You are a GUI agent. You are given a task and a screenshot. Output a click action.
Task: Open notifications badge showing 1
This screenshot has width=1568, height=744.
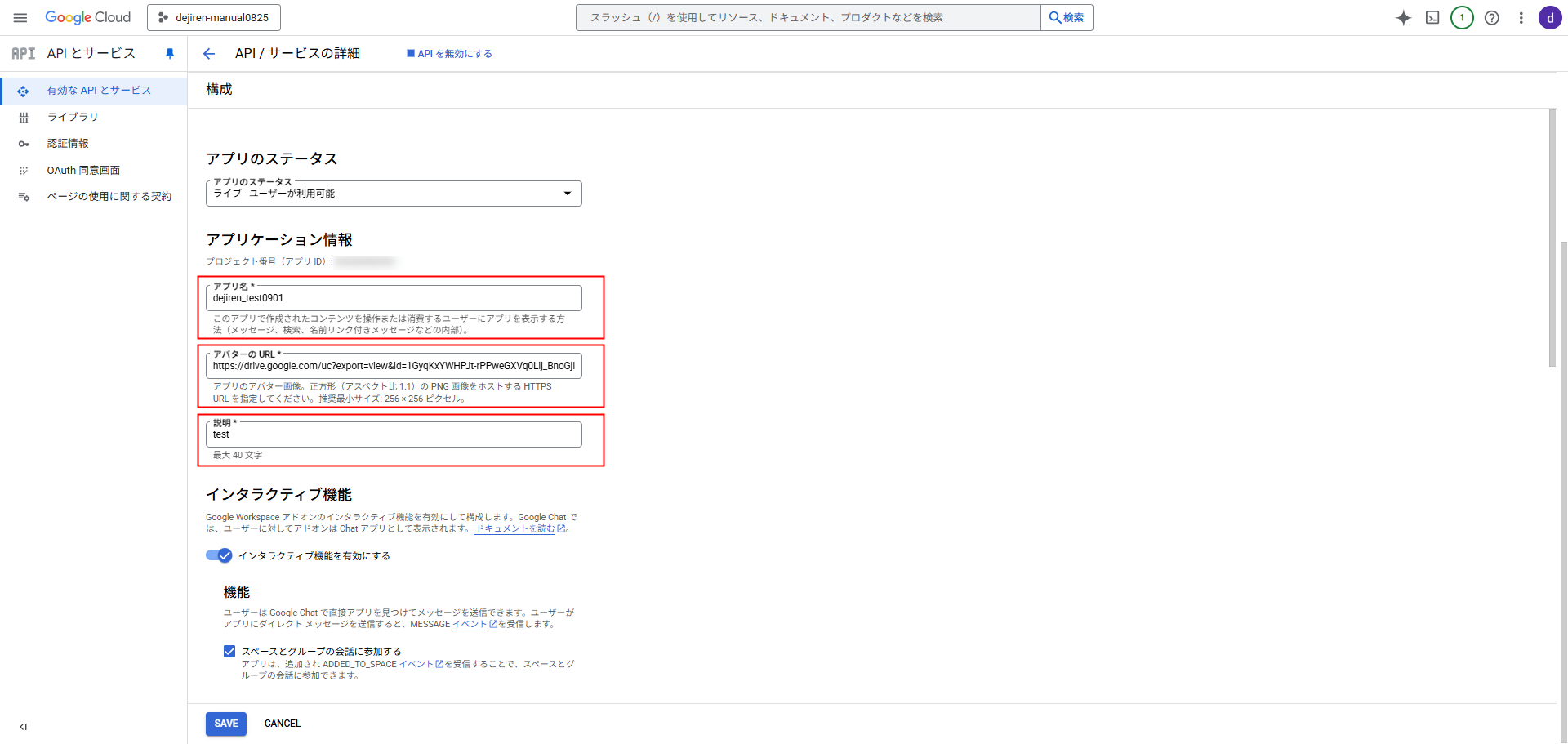coord(1462,18)
